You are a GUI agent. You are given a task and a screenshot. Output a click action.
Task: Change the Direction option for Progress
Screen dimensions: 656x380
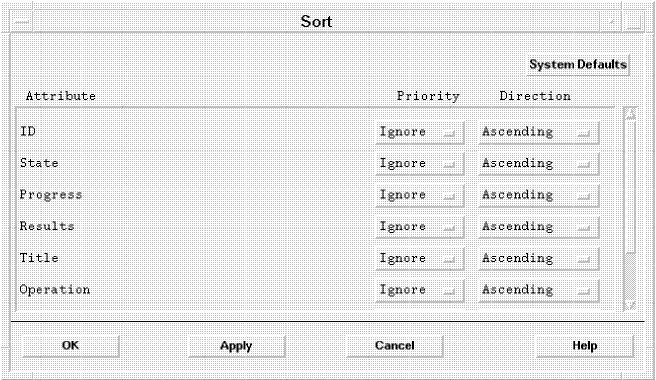[x=539, y=195]
